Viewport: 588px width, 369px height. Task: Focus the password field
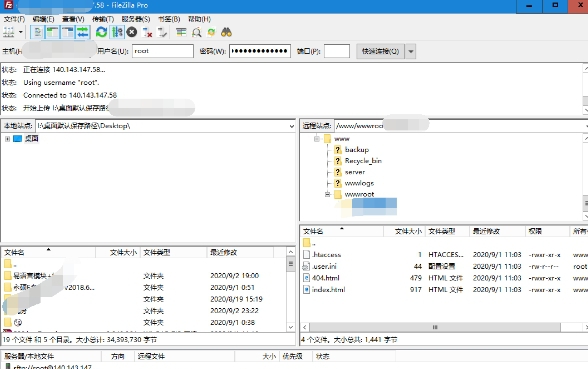pyautogui.click(x=260, y=51)
